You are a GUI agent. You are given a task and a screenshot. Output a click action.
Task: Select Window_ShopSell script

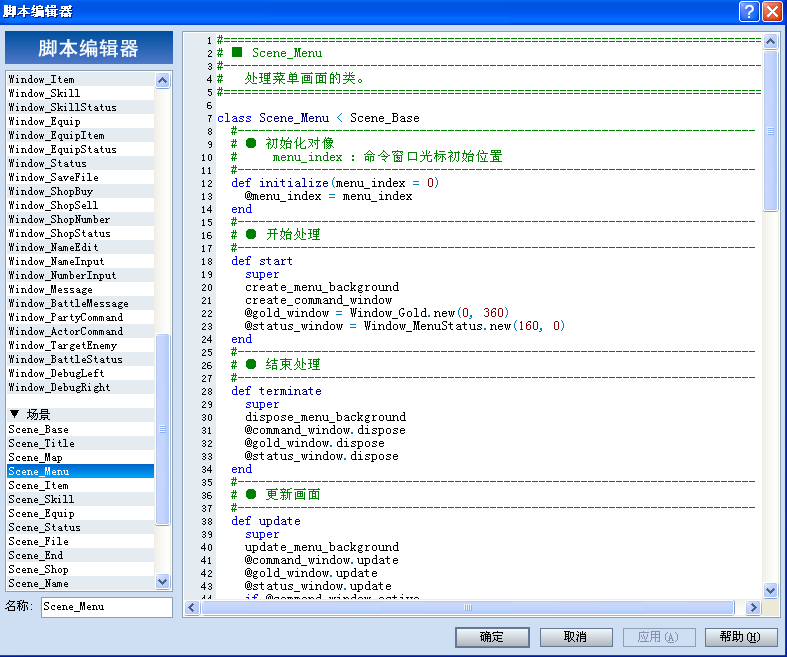(x=80, y=206)
